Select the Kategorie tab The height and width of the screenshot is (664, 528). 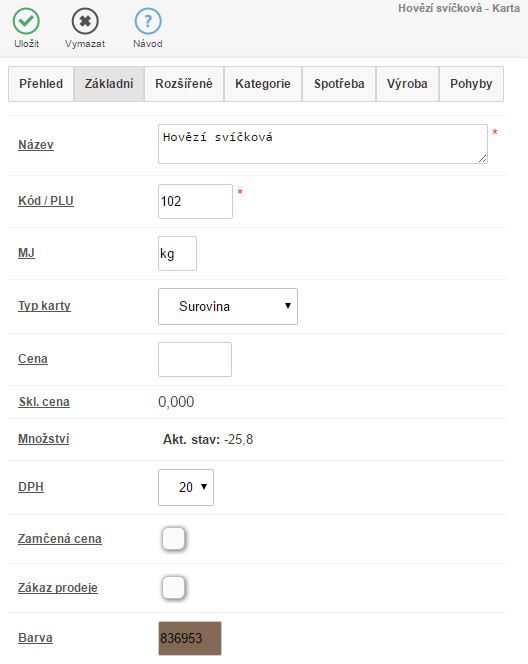pyautogui.click(x=263, y=84)
